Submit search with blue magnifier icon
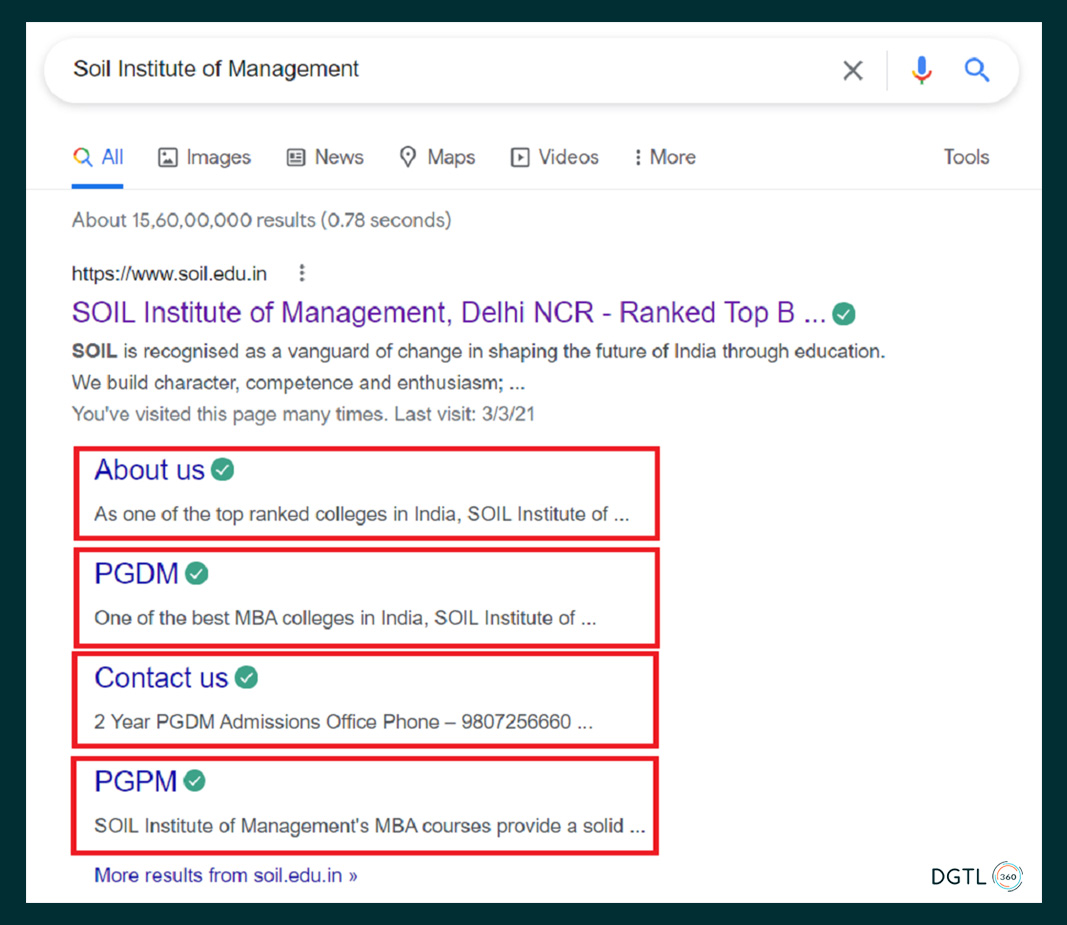Screen dimensions: 1067x925 click(x=976, y=69)
